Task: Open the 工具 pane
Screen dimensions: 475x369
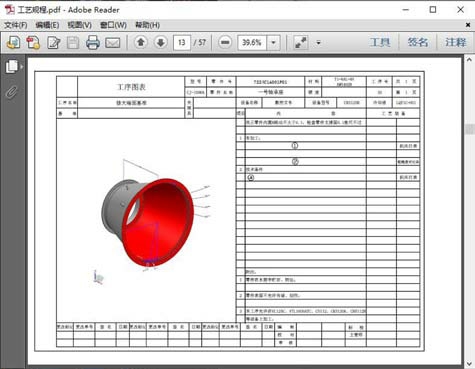Action: [x=380, y=42]
